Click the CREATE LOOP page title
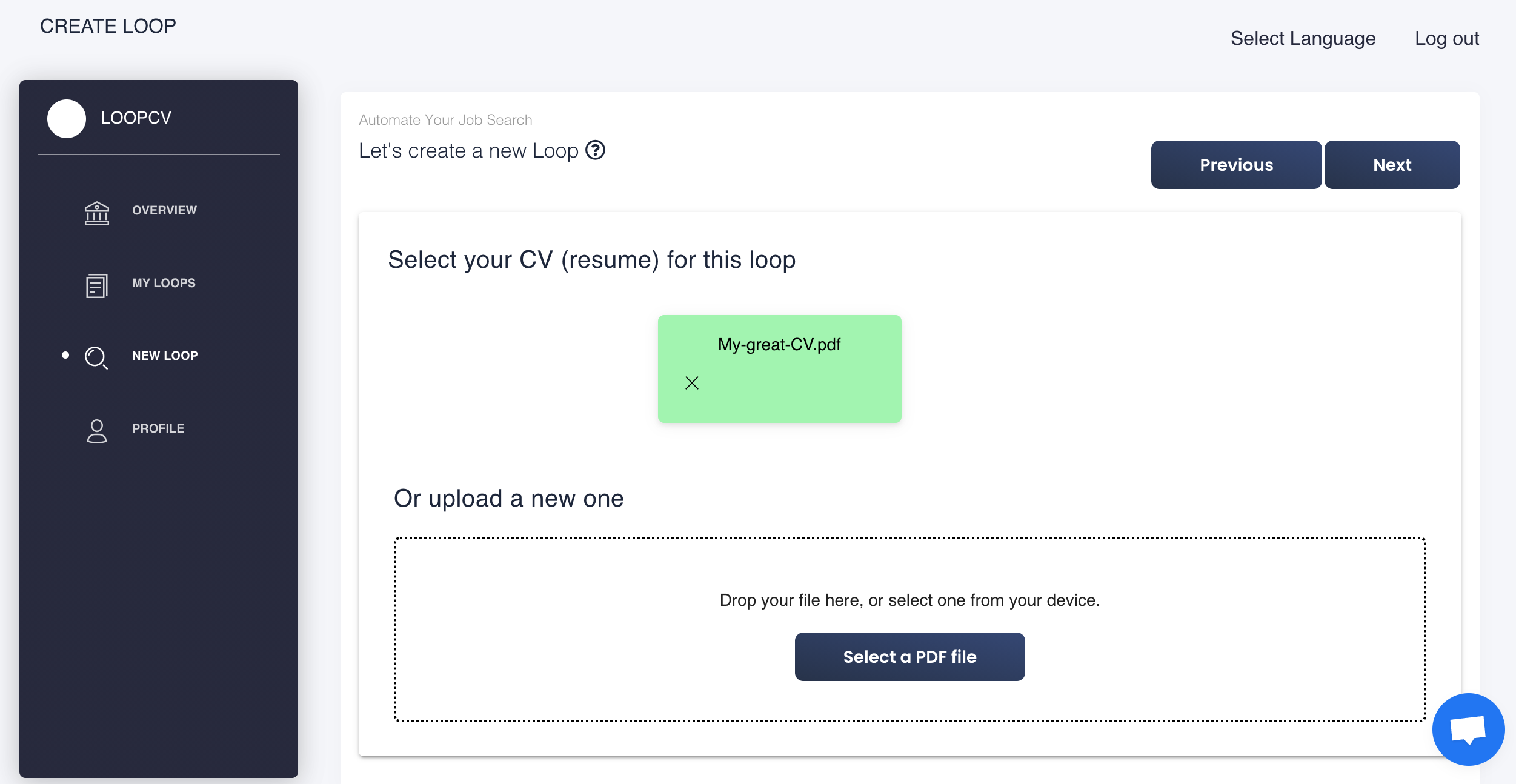The image size is (1516, 784). click(x=108, y=25)
